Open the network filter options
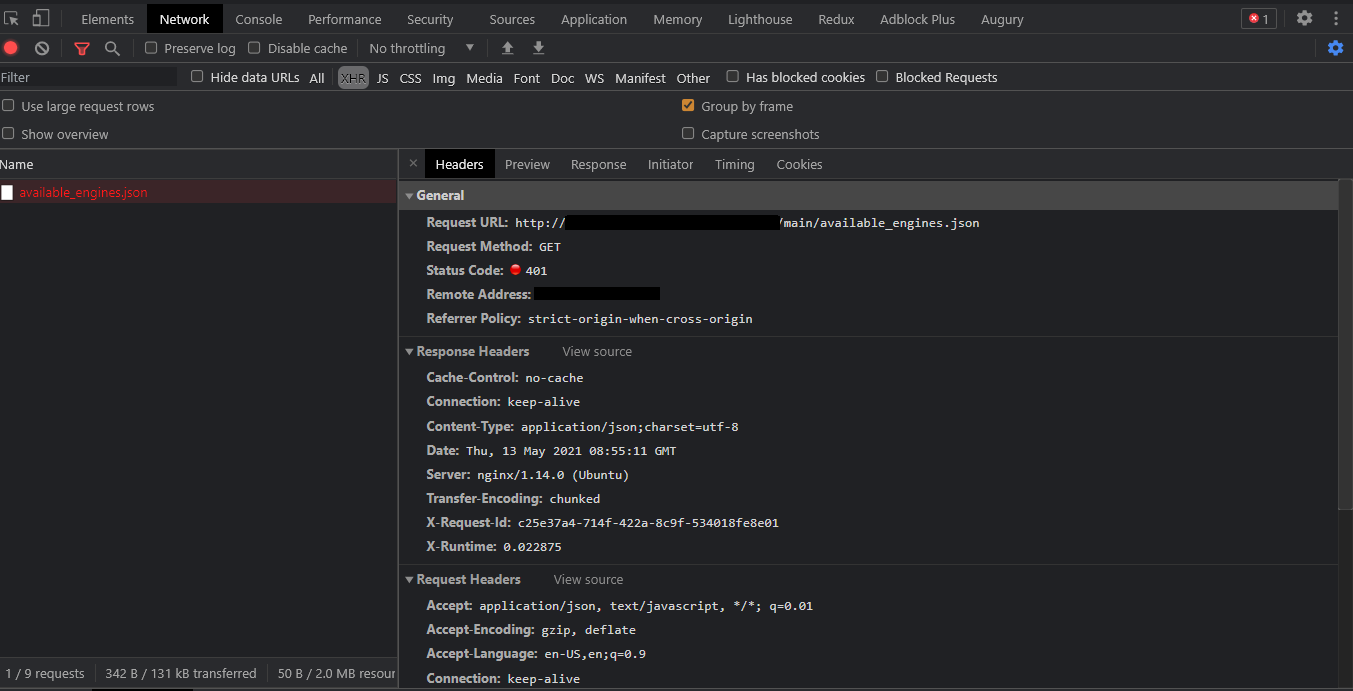1353x691 pixels. point(82,47)
